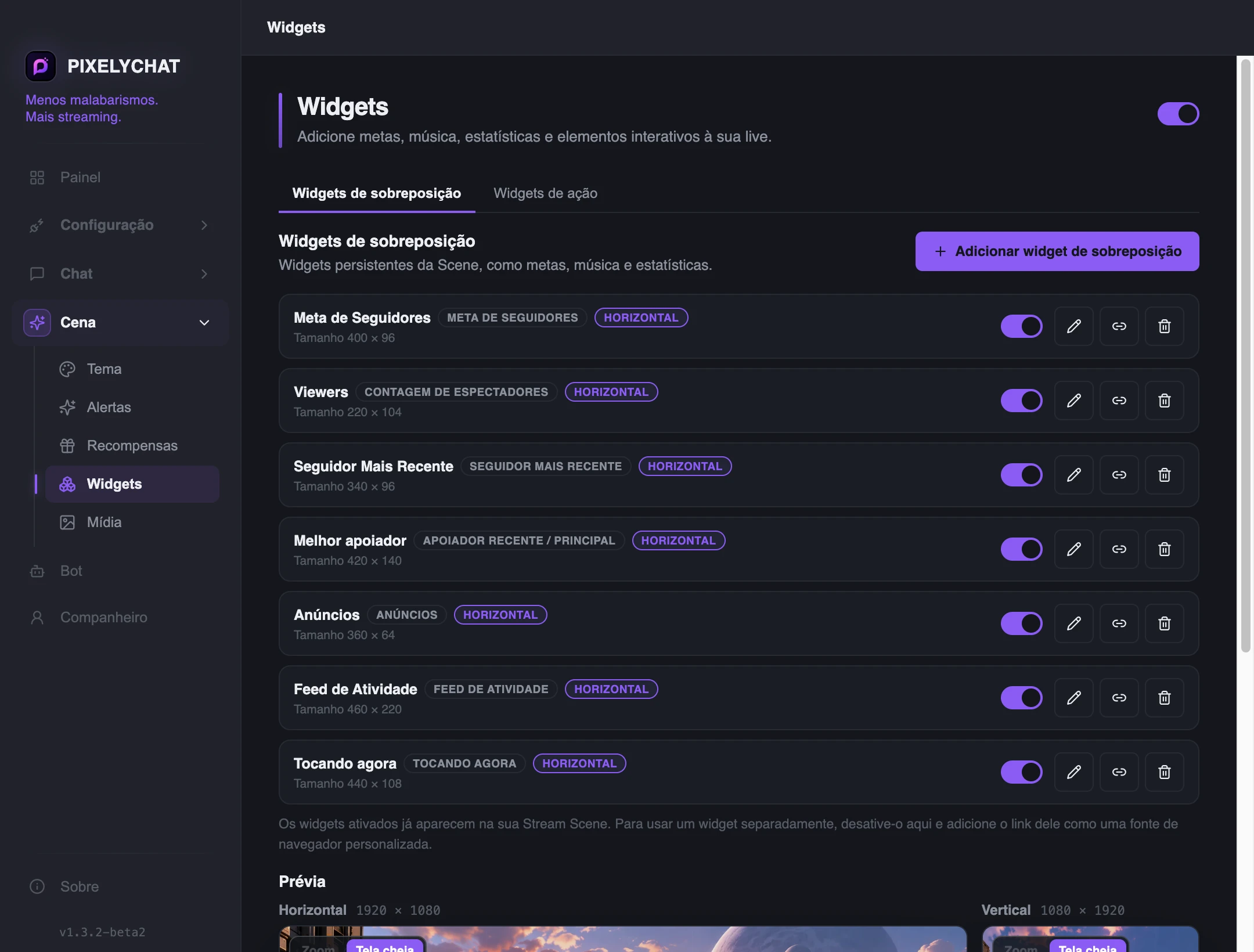Open Mídia in the sidebar

pyautogui.click(x=132, y=522)
